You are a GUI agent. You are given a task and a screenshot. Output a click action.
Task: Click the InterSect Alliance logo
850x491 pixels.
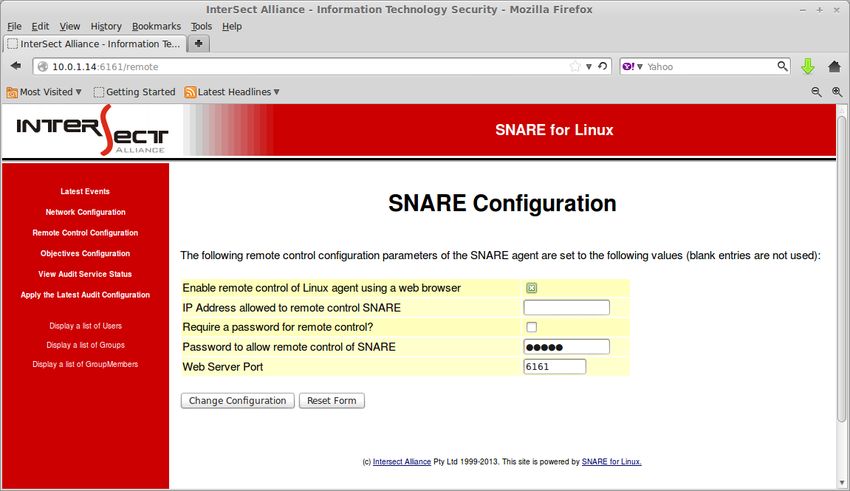click(92, 130)
